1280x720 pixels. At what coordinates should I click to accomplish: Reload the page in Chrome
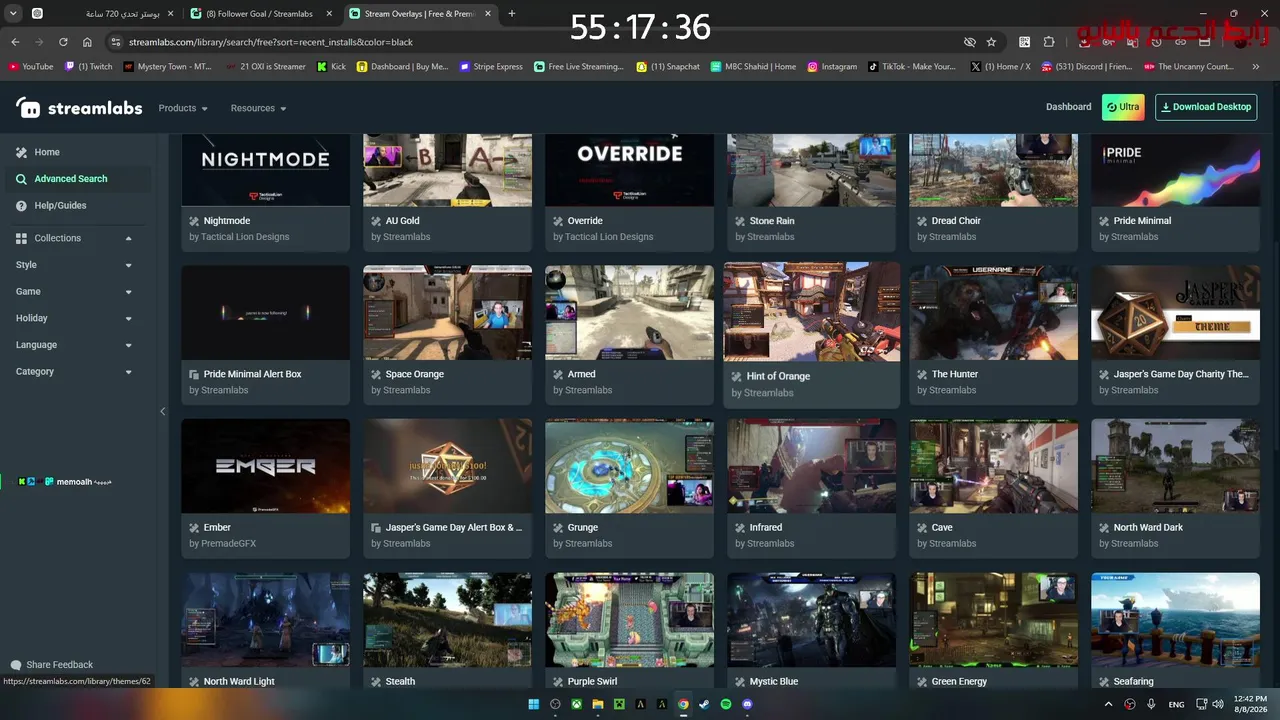[63, 42]
